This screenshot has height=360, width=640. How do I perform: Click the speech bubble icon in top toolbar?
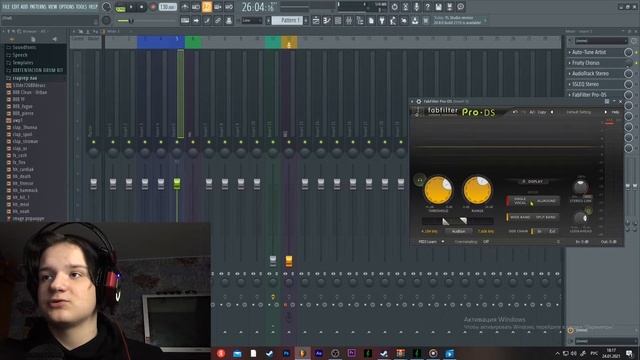coord(460,7)
